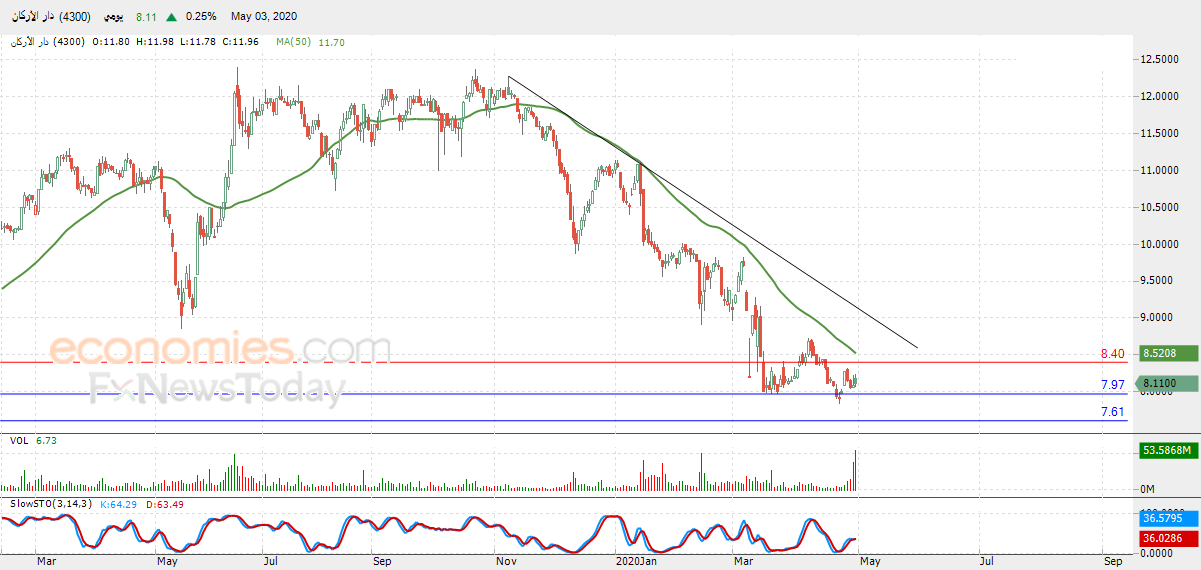Click the C:11.96 close value
Viewport: 1201px width, 570px height.
[241, 42]
